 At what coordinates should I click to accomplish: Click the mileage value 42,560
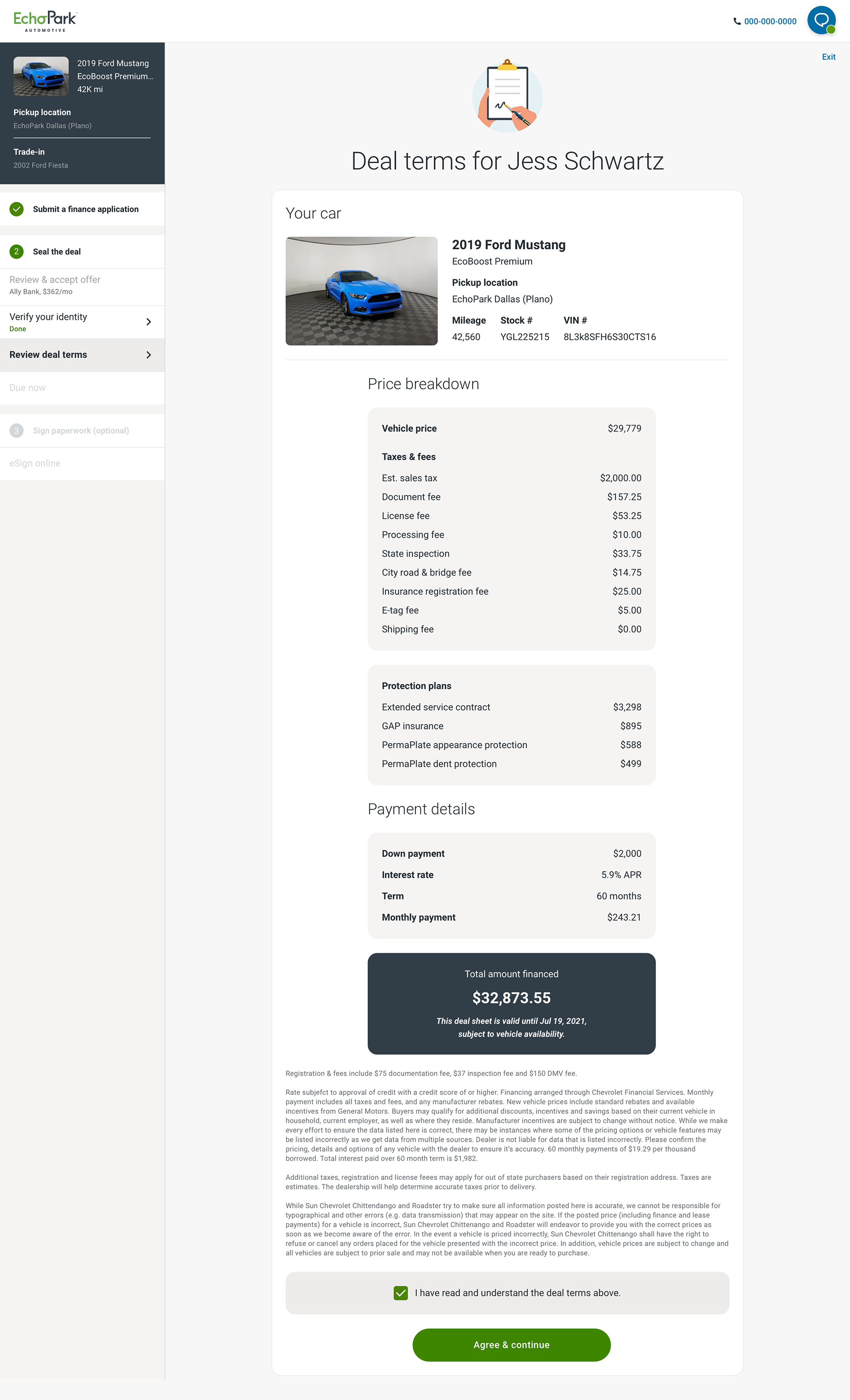[x=466, y=337]
